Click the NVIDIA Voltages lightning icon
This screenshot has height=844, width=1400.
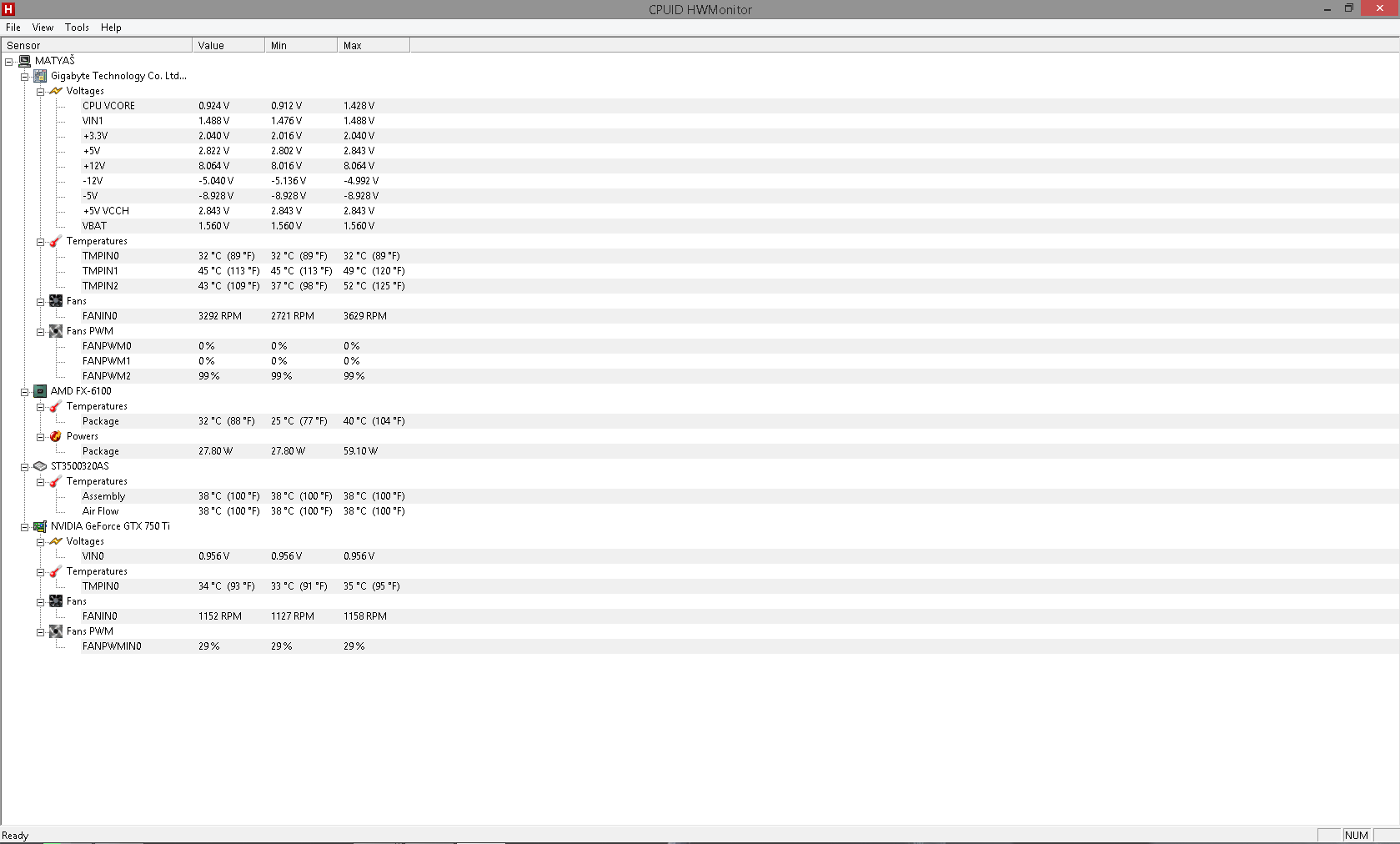[x=56, y=541]
